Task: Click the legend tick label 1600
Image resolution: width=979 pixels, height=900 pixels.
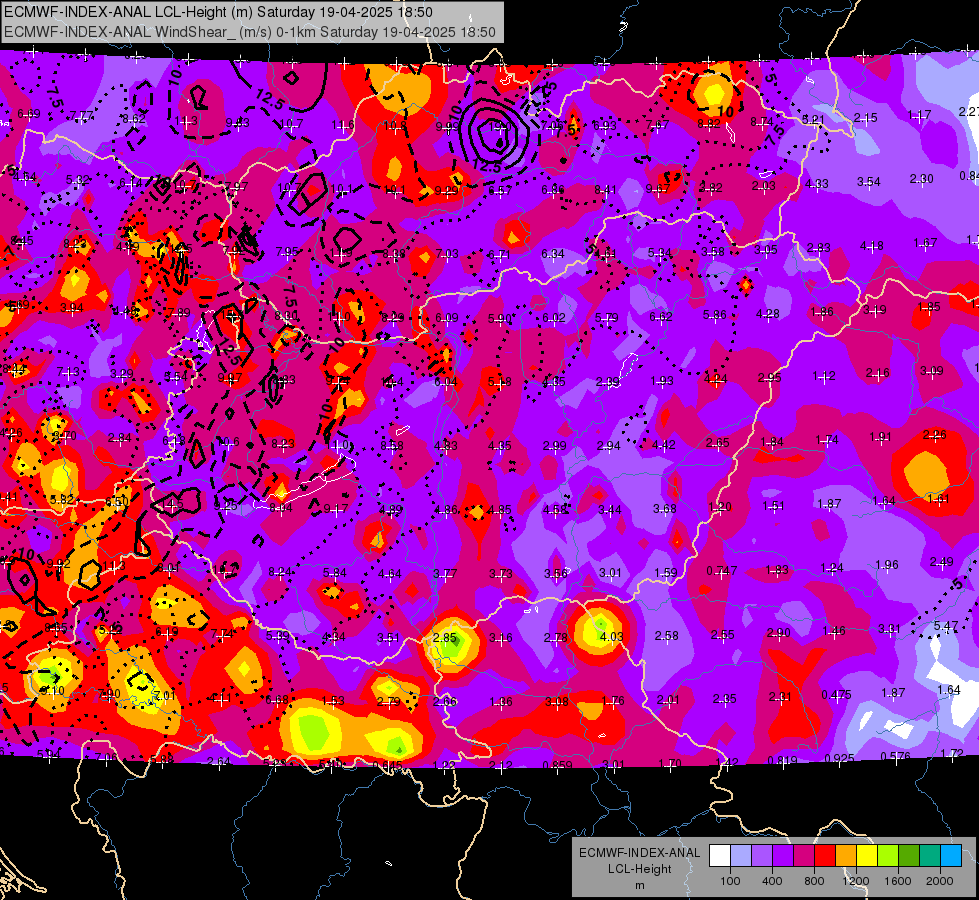Action: [x=897, y=881]
